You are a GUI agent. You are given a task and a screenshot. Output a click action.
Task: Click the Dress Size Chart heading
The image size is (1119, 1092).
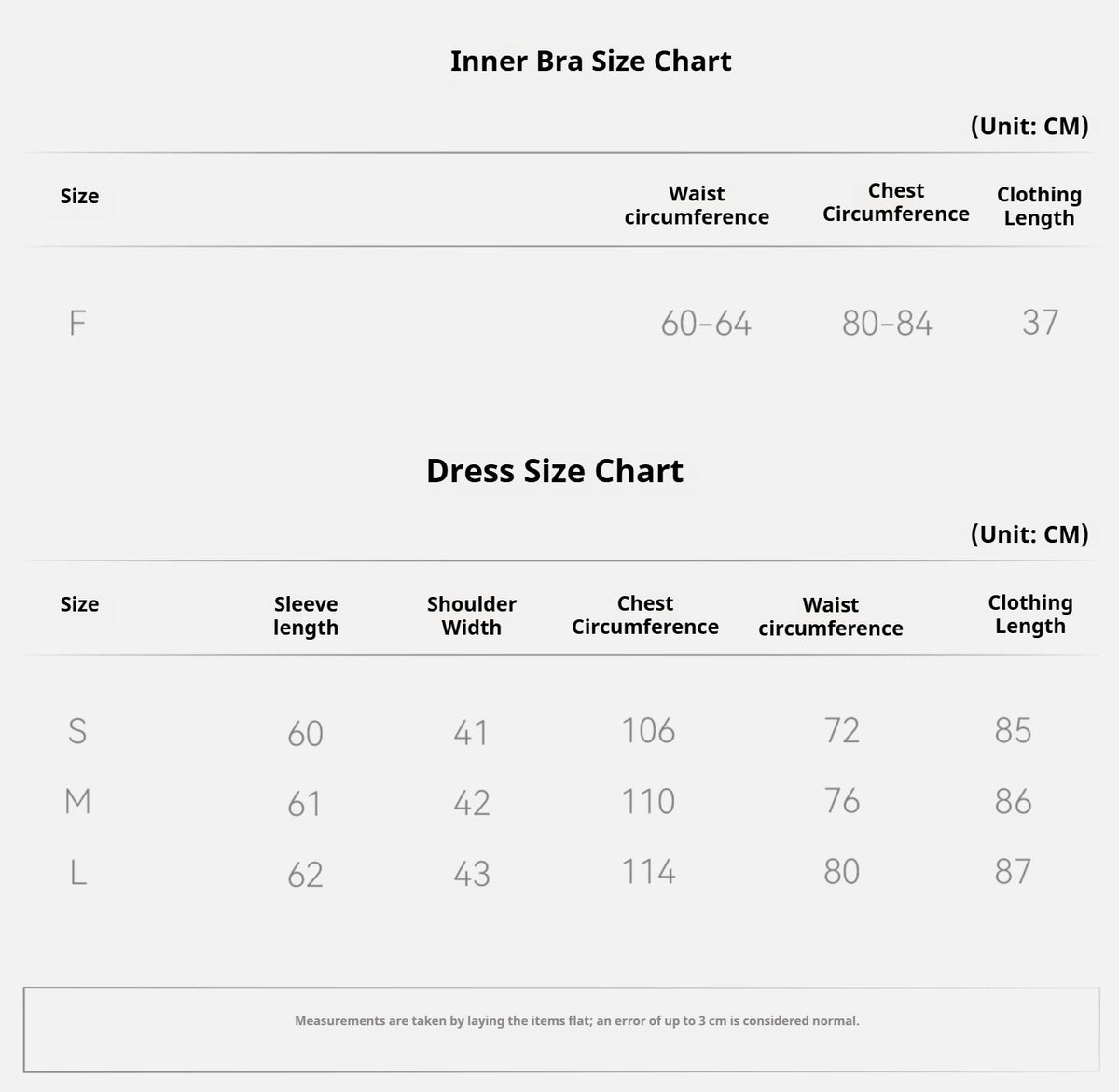click(x=554, y=471)
